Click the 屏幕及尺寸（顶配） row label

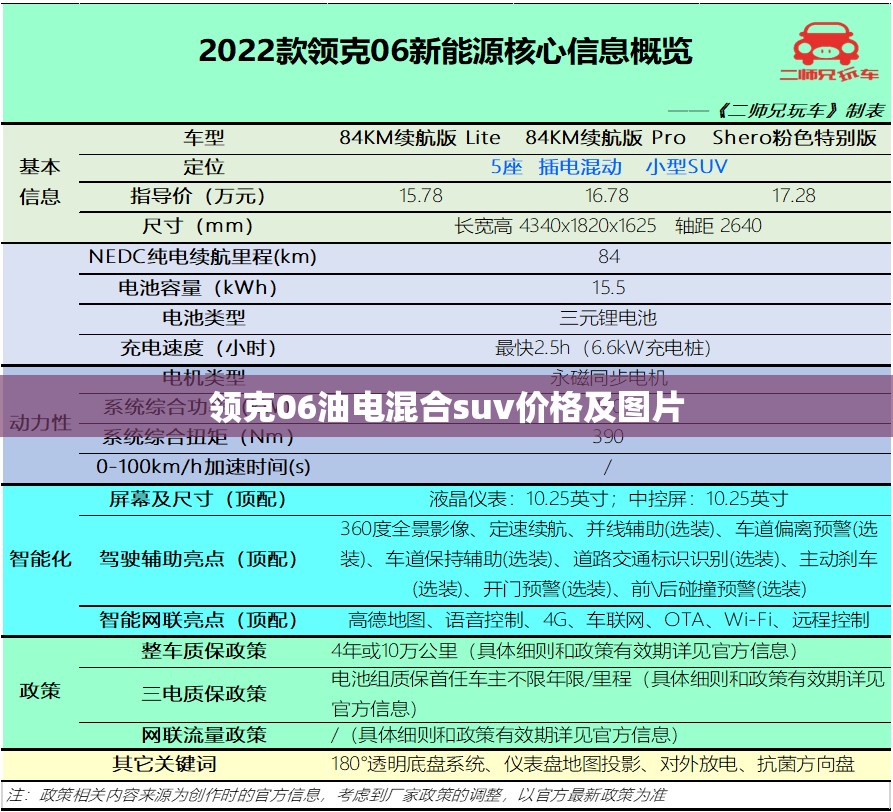pyautogui.click(x=198, y=499)
